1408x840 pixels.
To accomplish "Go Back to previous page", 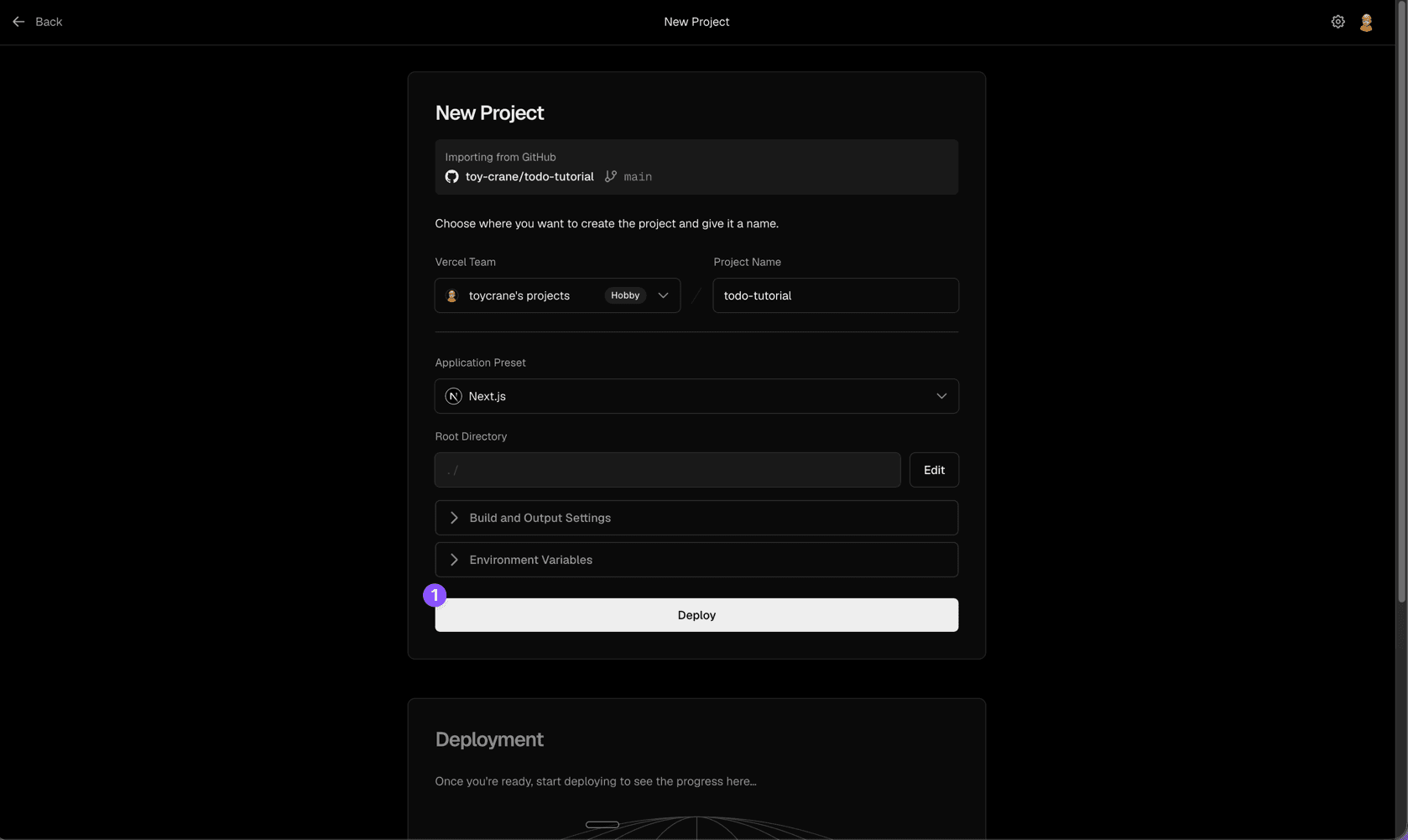I will click(x=38, y=22).
